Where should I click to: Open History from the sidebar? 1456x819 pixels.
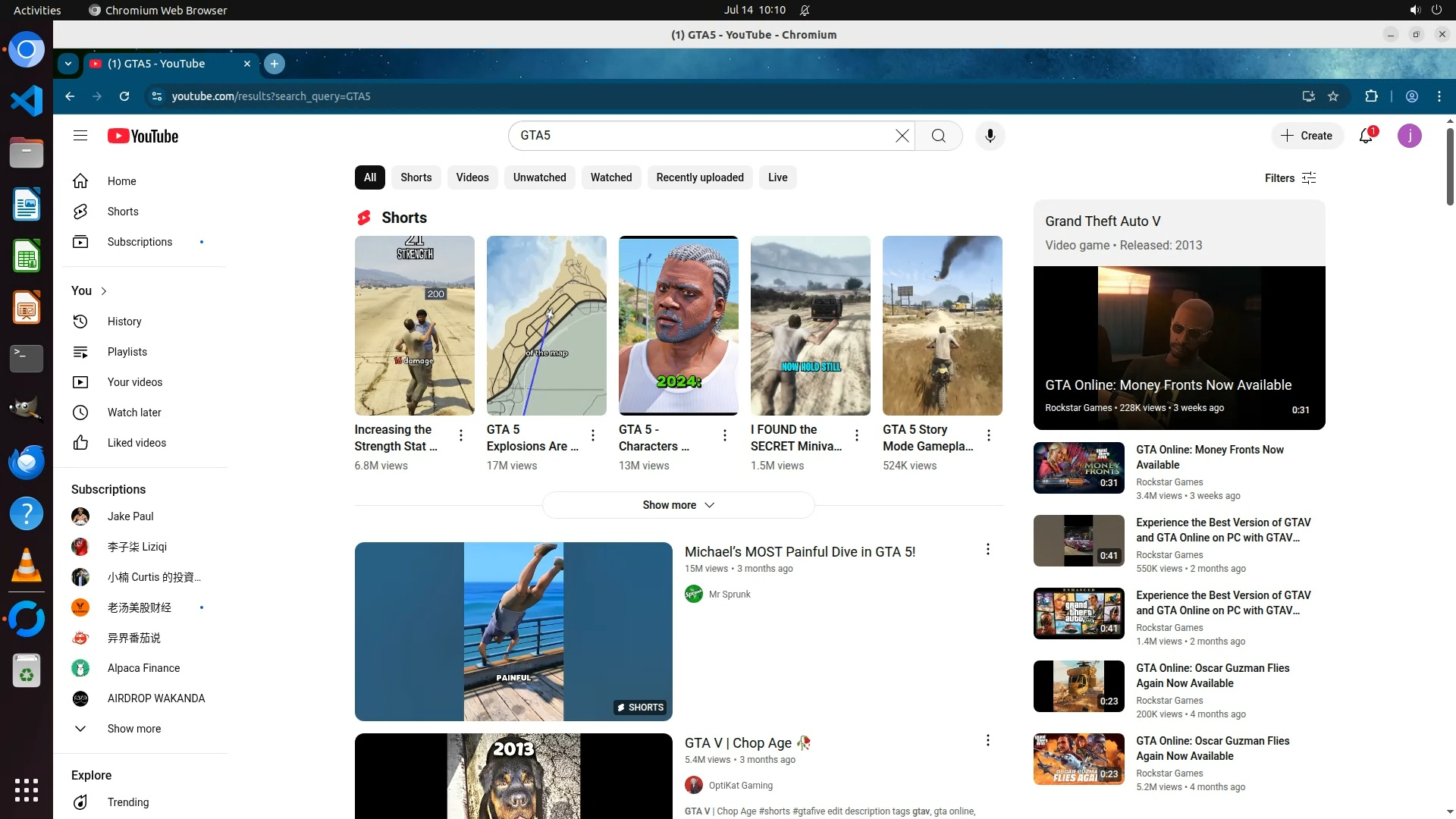(x=124, y=322)
